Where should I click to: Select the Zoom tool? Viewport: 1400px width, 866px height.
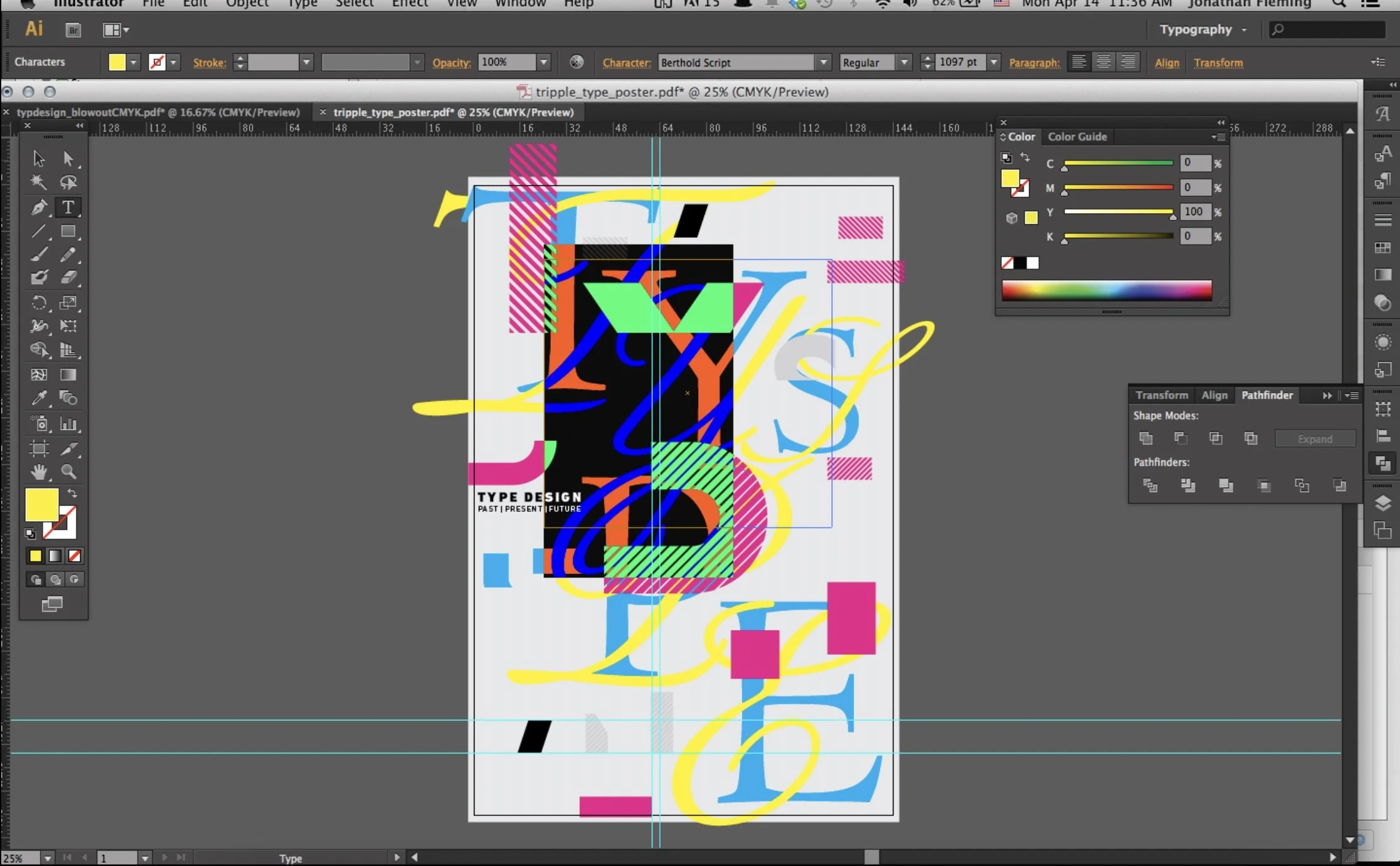point(68,472)
